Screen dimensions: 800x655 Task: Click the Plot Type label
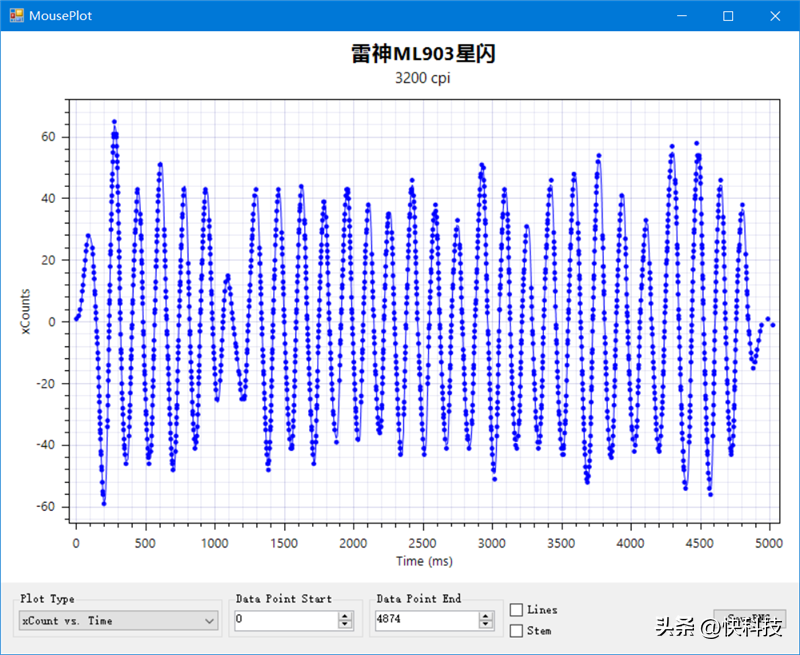point(47,598)
